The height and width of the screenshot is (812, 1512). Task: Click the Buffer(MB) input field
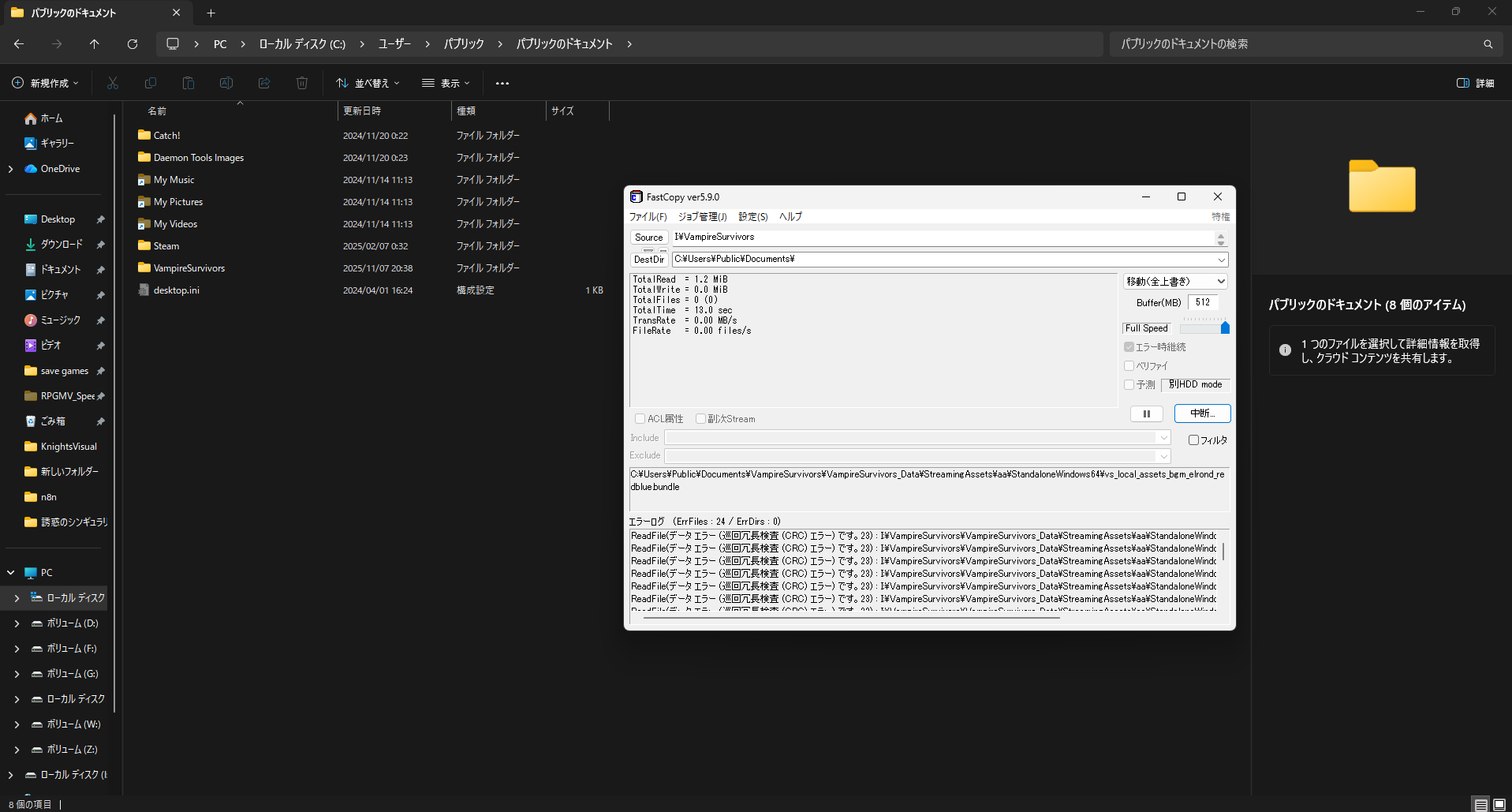1203,302
